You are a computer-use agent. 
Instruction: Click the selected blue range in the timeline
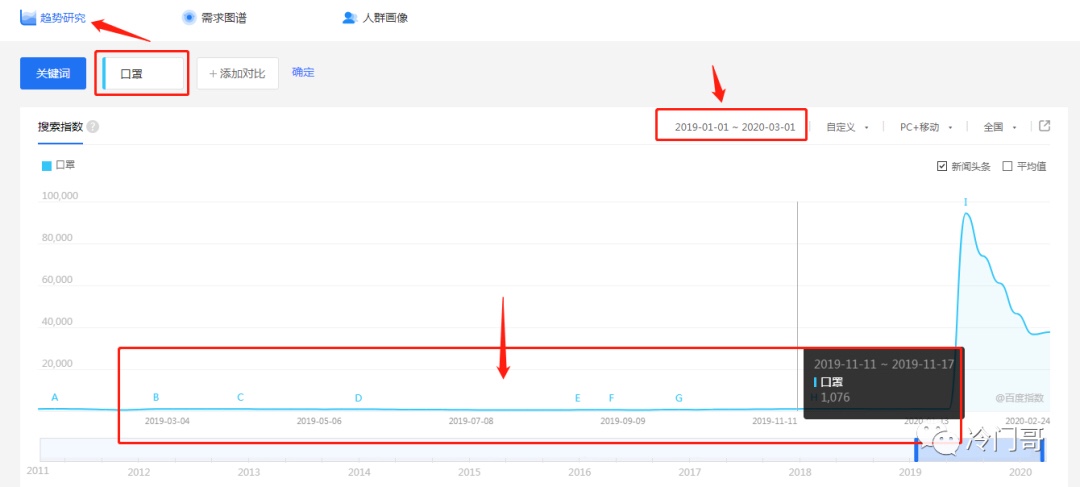pyautogui.click(x=980, y=450)
